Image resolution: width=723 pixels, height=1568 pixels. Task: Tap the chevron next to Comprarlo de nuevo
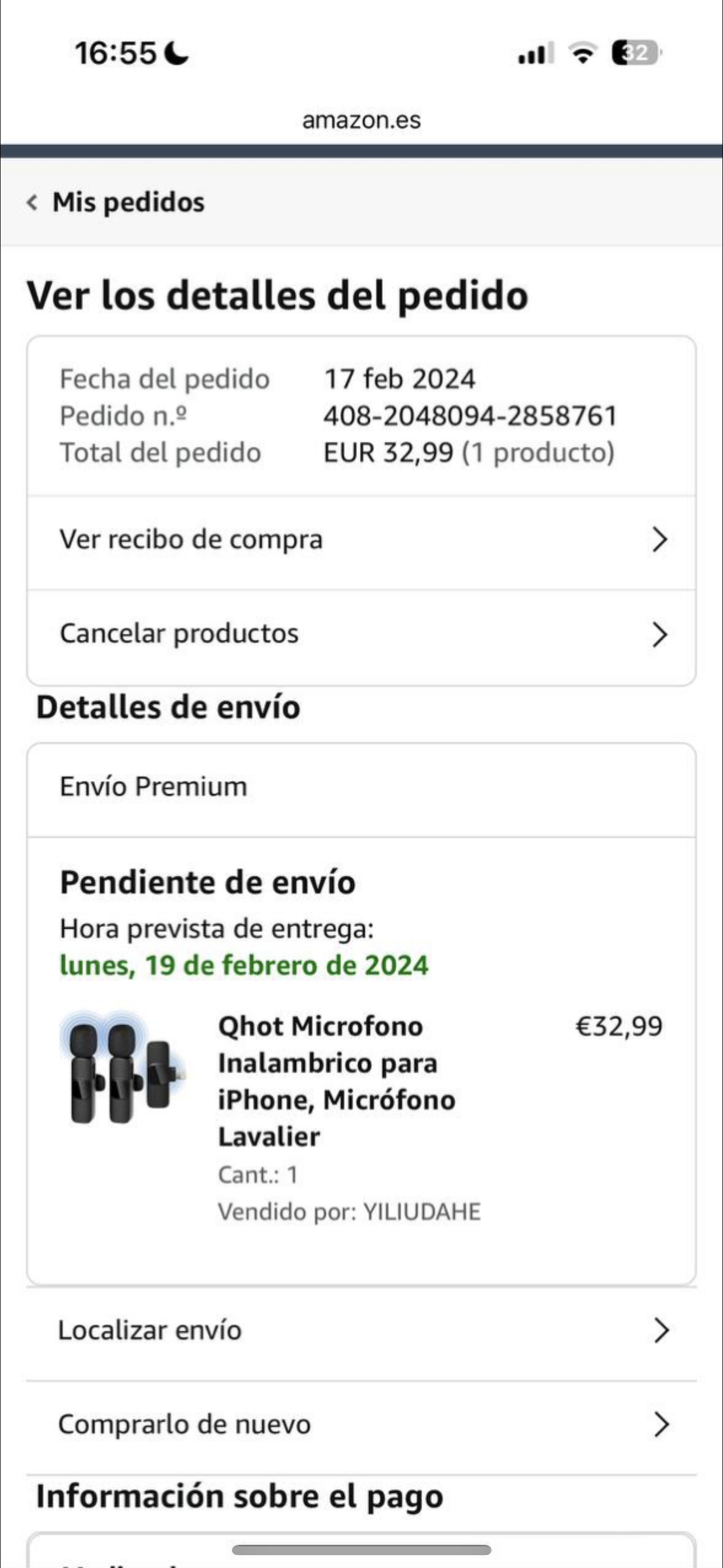[661, 1425]
